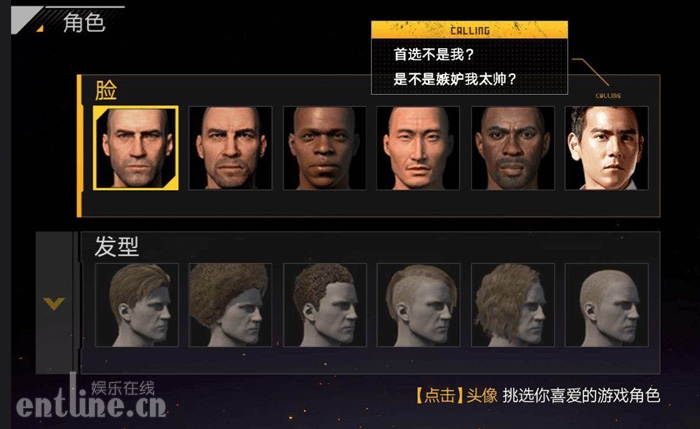Image resolution: width=700 pixels, height=429 pixels.
Task: Expand more options with yellow down chevron
Action: click(54, 304)
